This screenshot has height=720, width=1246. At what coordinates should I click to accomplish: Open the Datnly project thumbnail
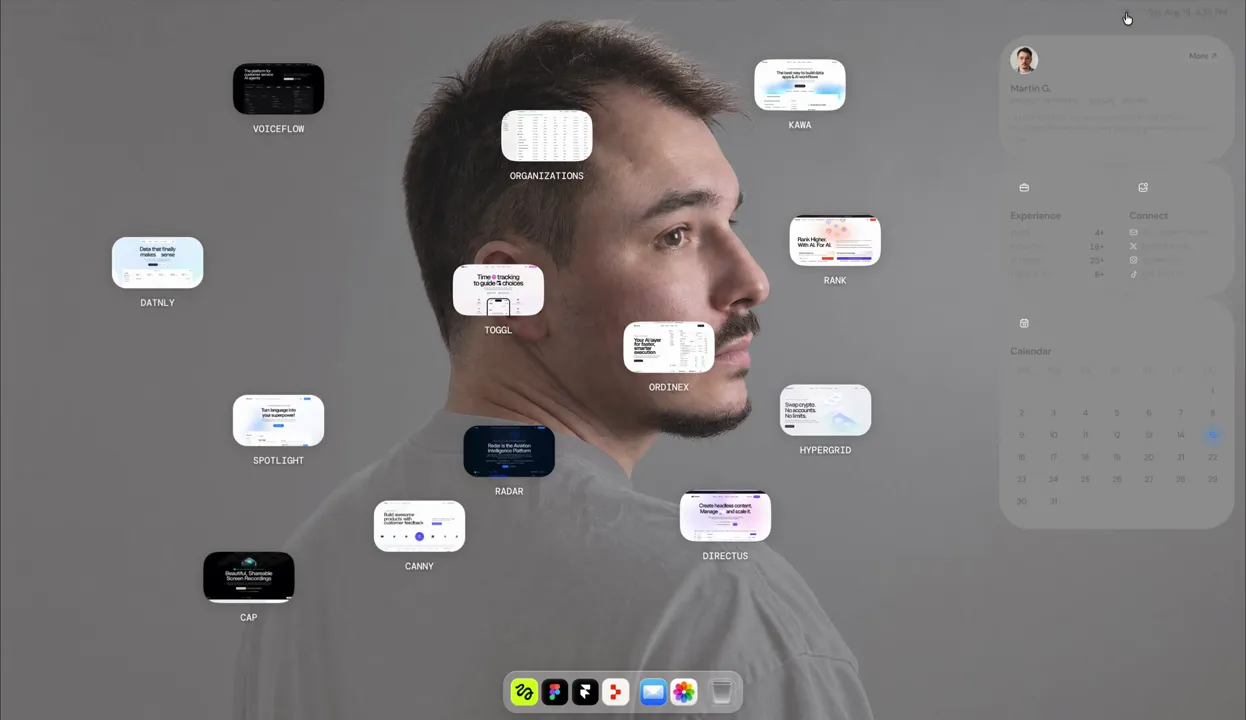[157, 262]
